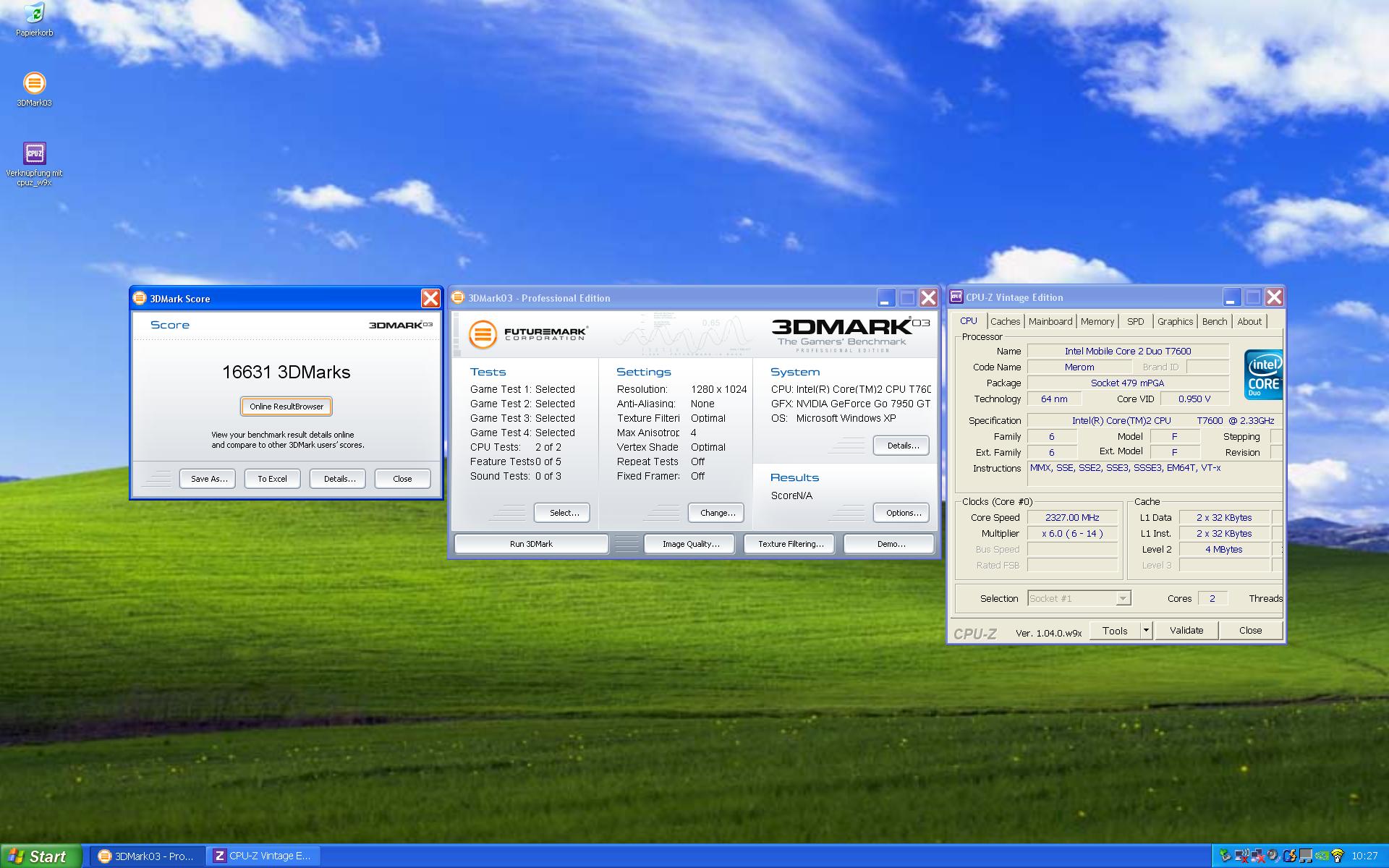
Task: Click the Futuremark Corporation logo
Action: (528, 334)
